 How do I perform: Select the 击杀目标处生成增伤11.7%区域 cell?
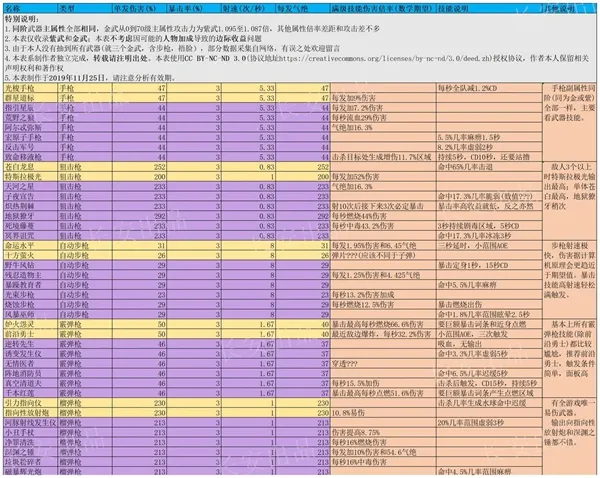(x=383, y=157)
